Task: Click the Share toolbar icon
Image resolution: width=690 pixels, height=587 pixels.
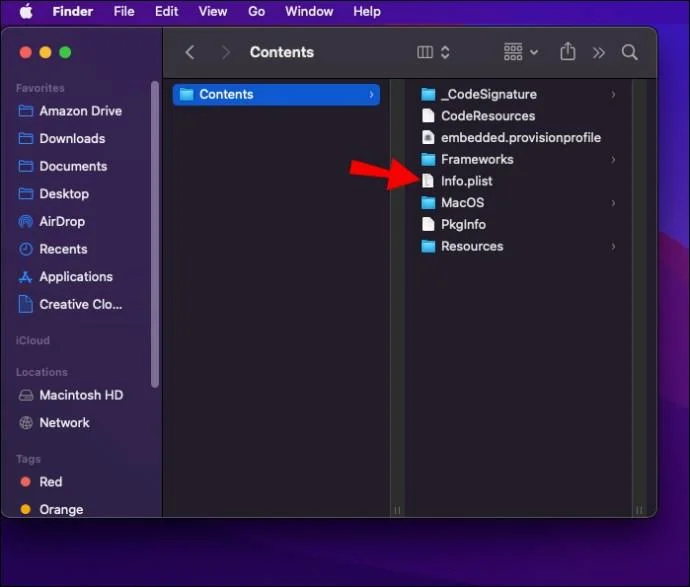Action: point(568,51)
